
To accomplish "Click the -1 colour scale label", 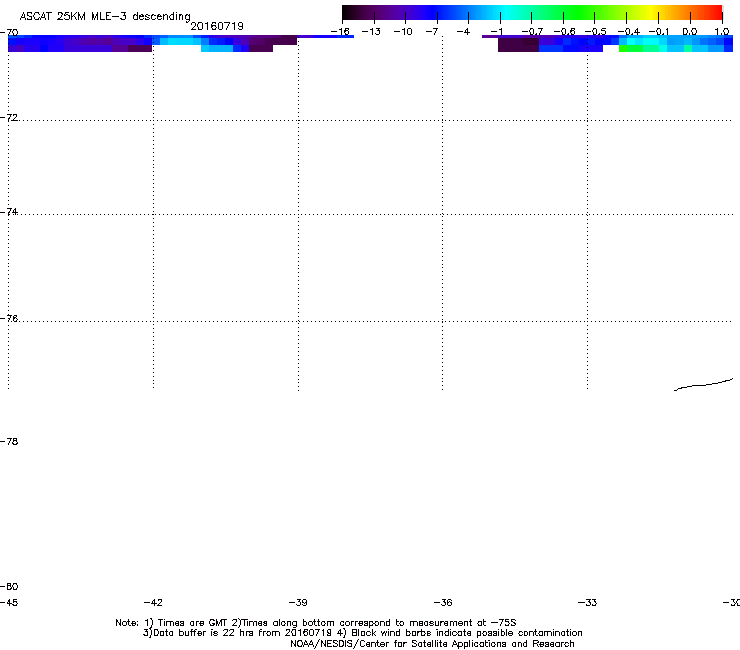I will point(496,32).
